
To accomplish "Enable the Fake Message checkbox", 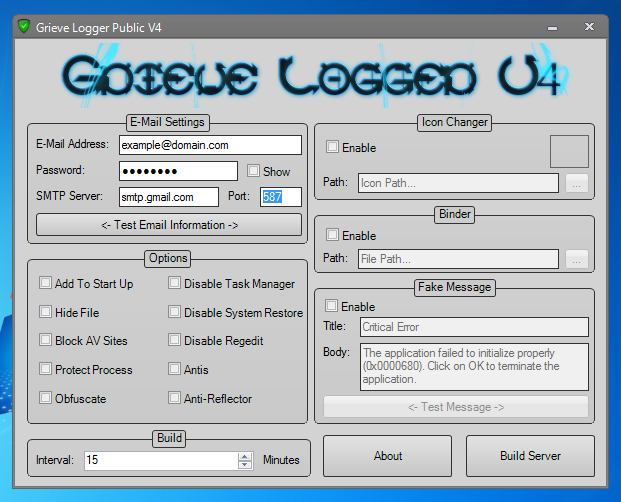I will pyautogui.click(x=331, y=306).
